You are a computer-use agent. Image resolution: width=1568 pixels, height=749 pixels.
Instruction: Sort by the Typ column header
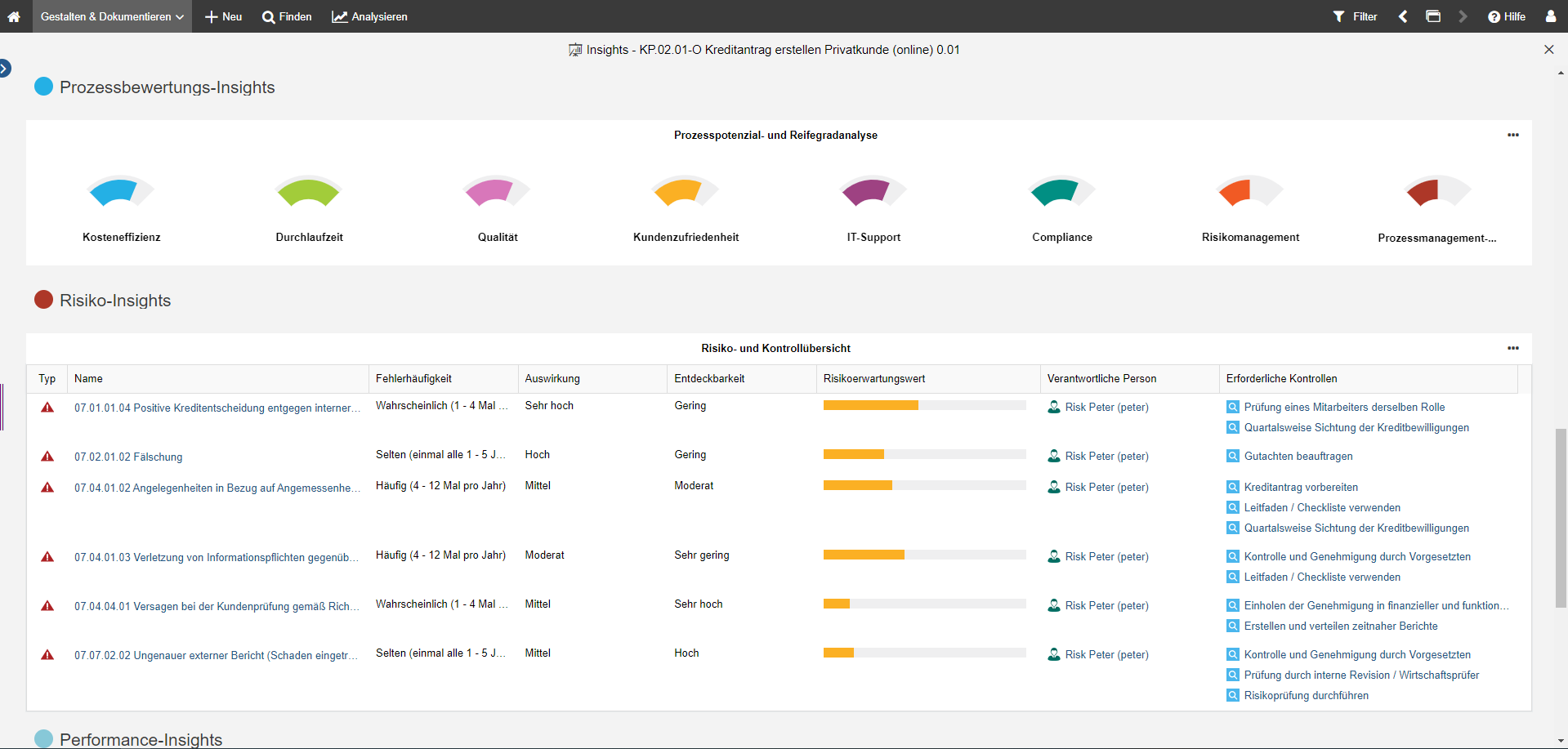click(47, 379)
